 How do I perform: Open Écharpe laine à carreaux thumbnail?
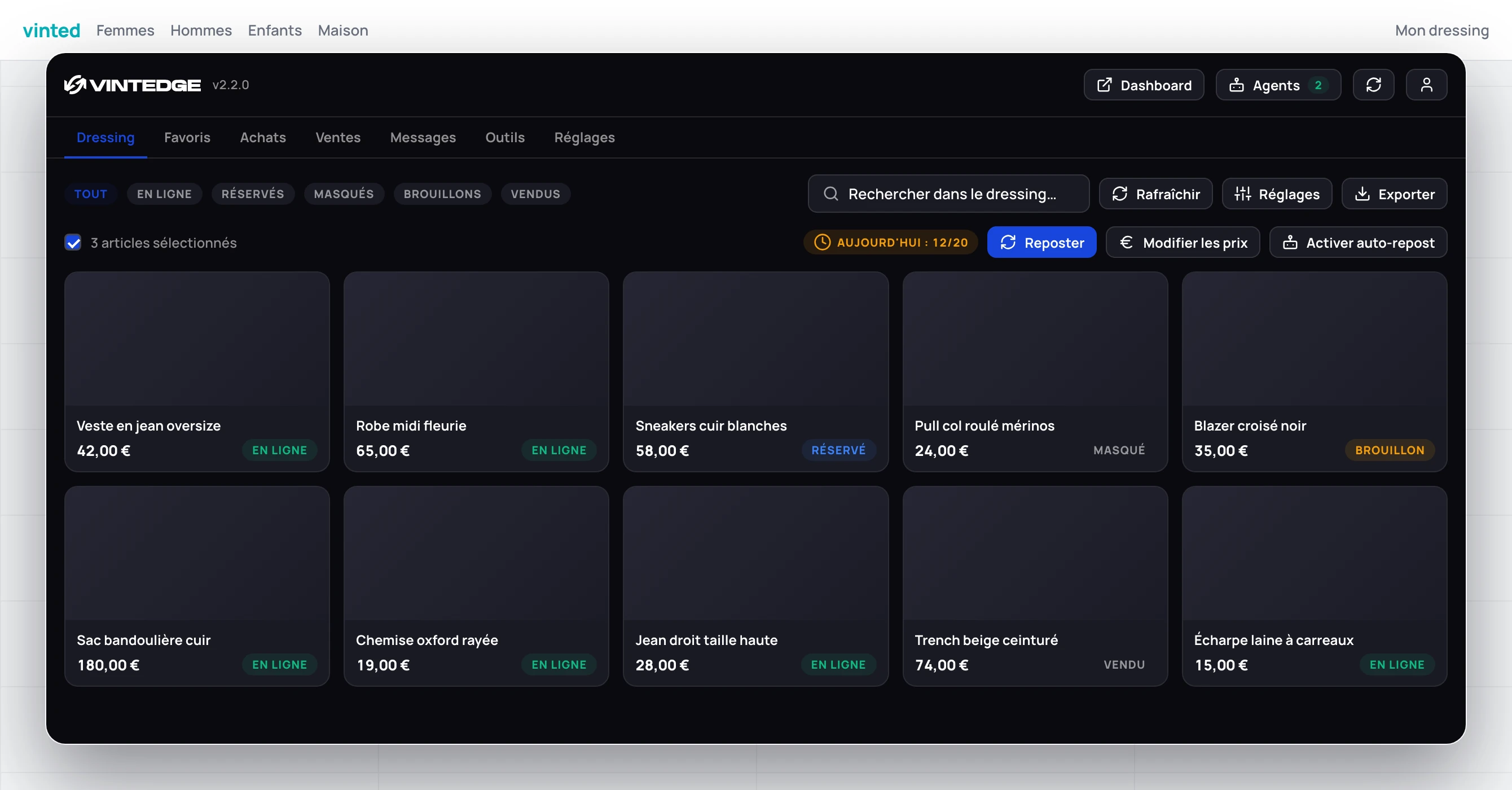[x=1314, y=554]
